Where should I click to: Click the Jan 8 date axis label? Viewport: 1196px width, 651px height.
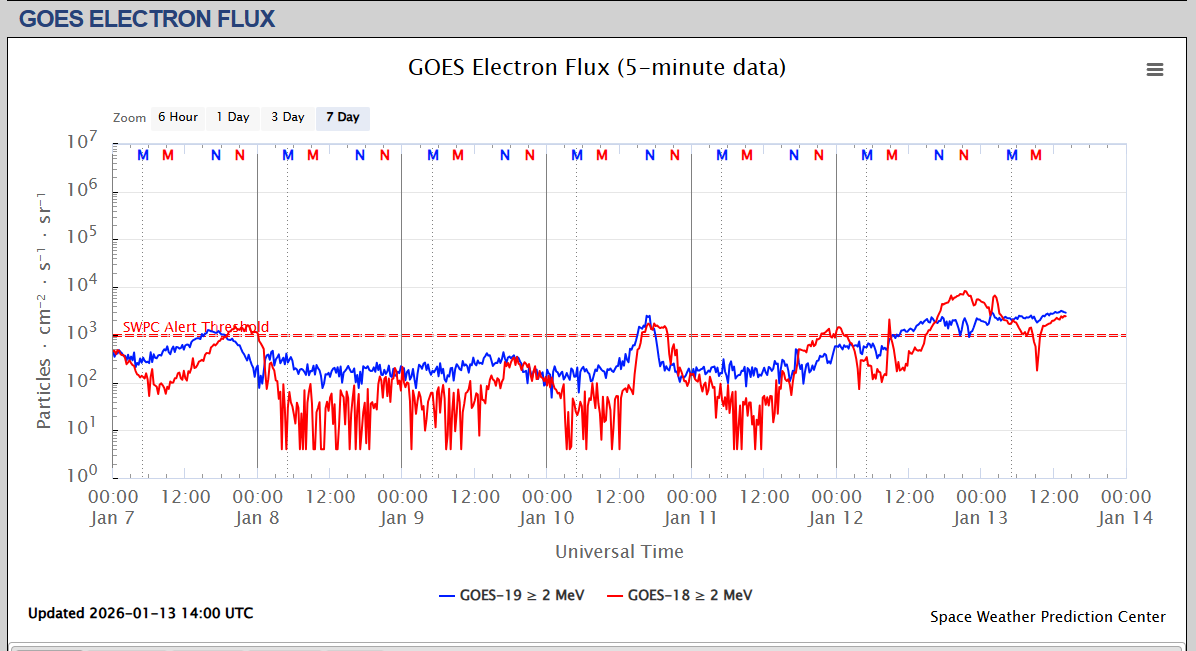click(257, 517)
